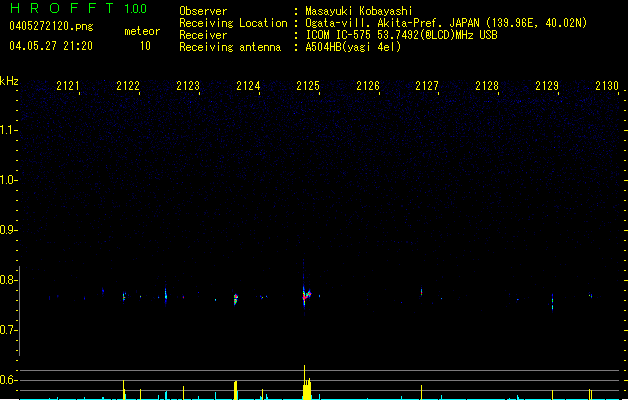Click the 2127 time axis label

(x=427, y=86)
